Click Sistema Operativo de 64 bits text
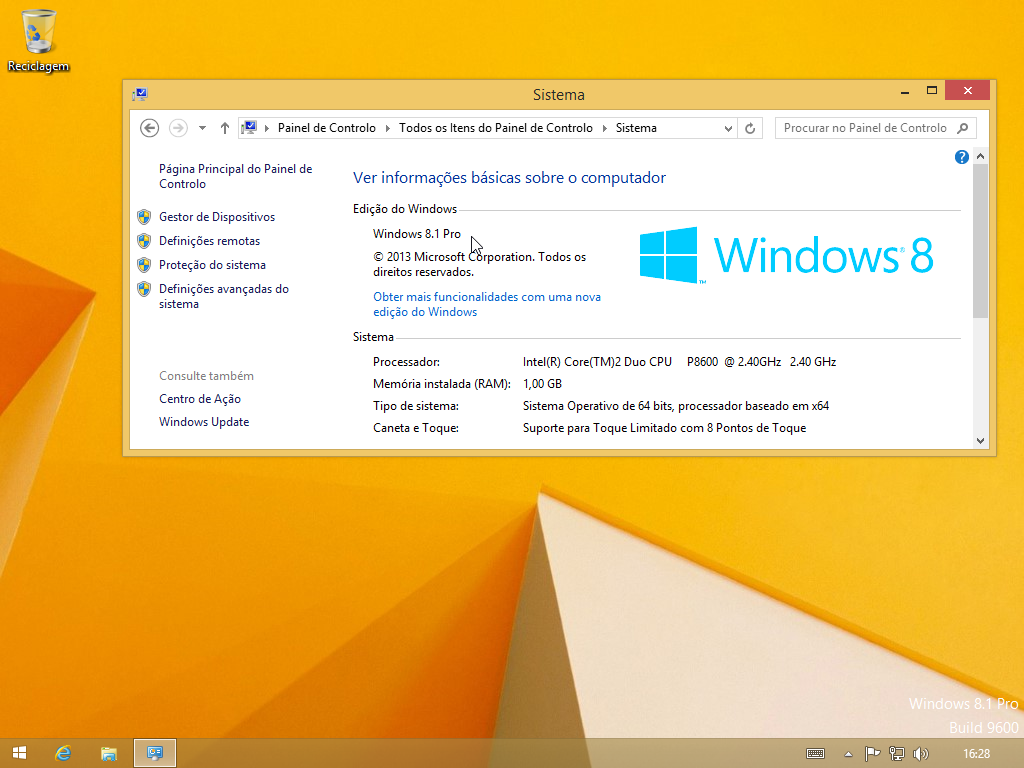The width and height of the screenshot is (1024, 768). (676, 406)
